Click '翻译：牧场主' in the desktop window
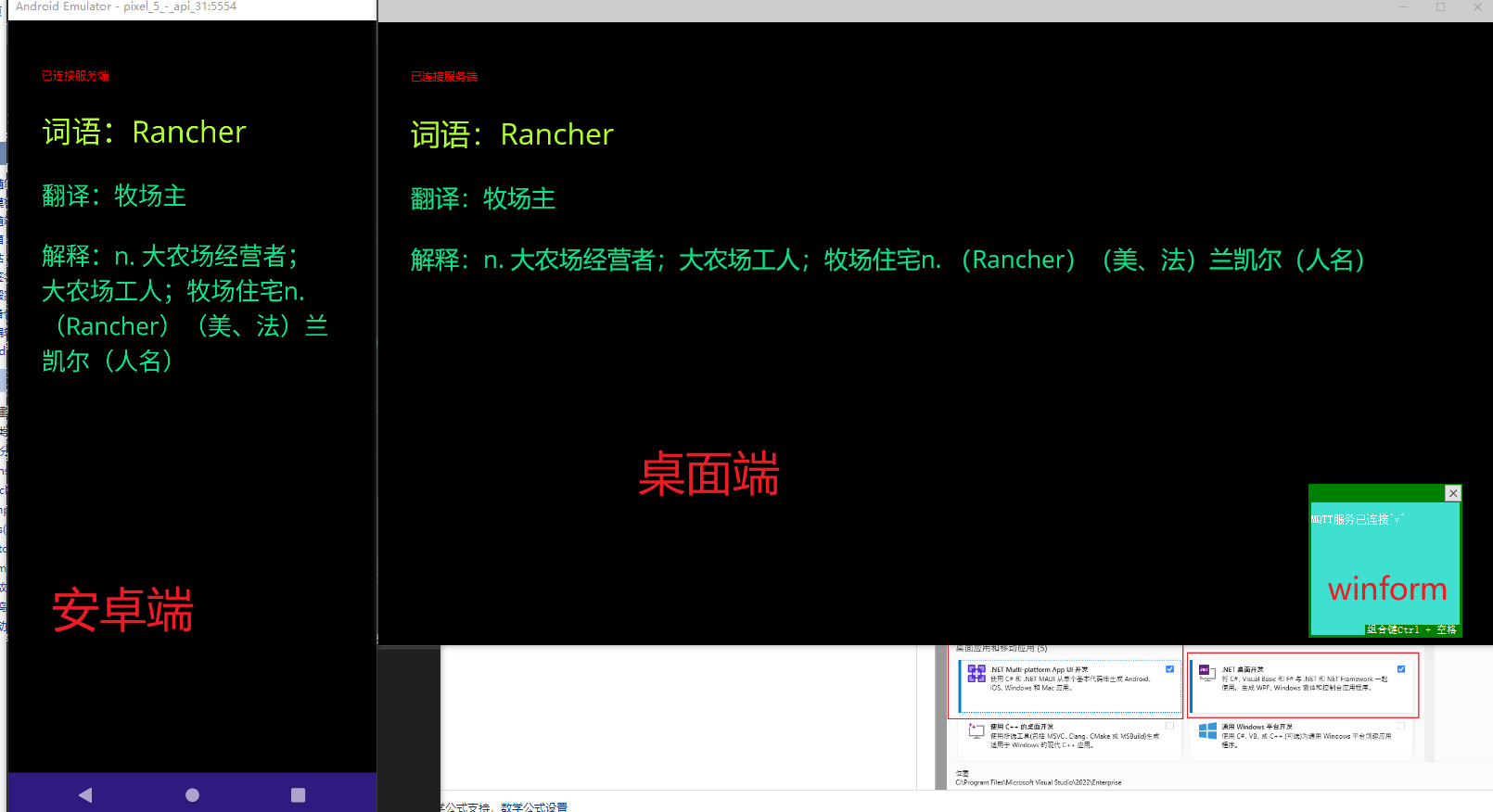The width and height of the screenshot is (1493, 812). [483, 198]
